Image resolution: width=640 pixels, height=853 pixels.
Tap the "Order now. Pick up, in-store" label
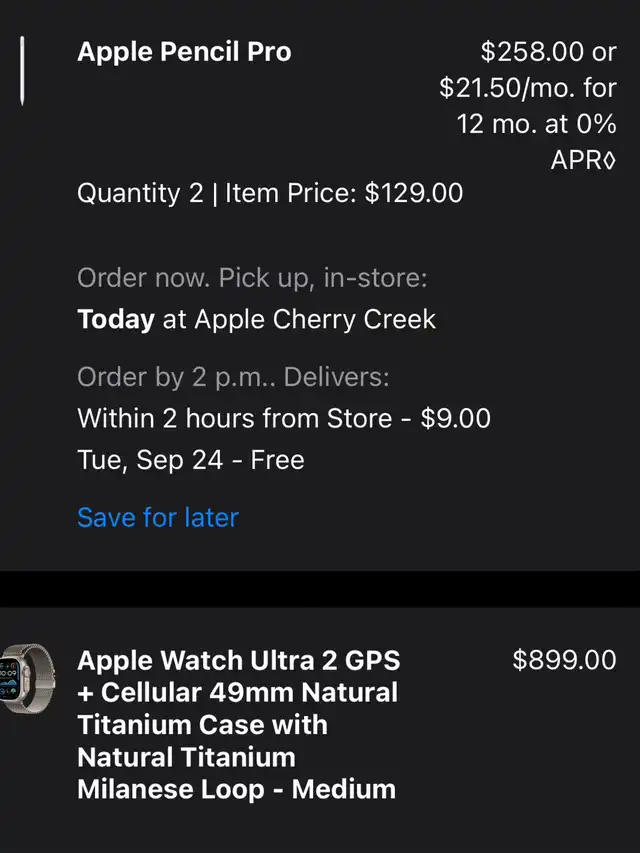(252, 279)
